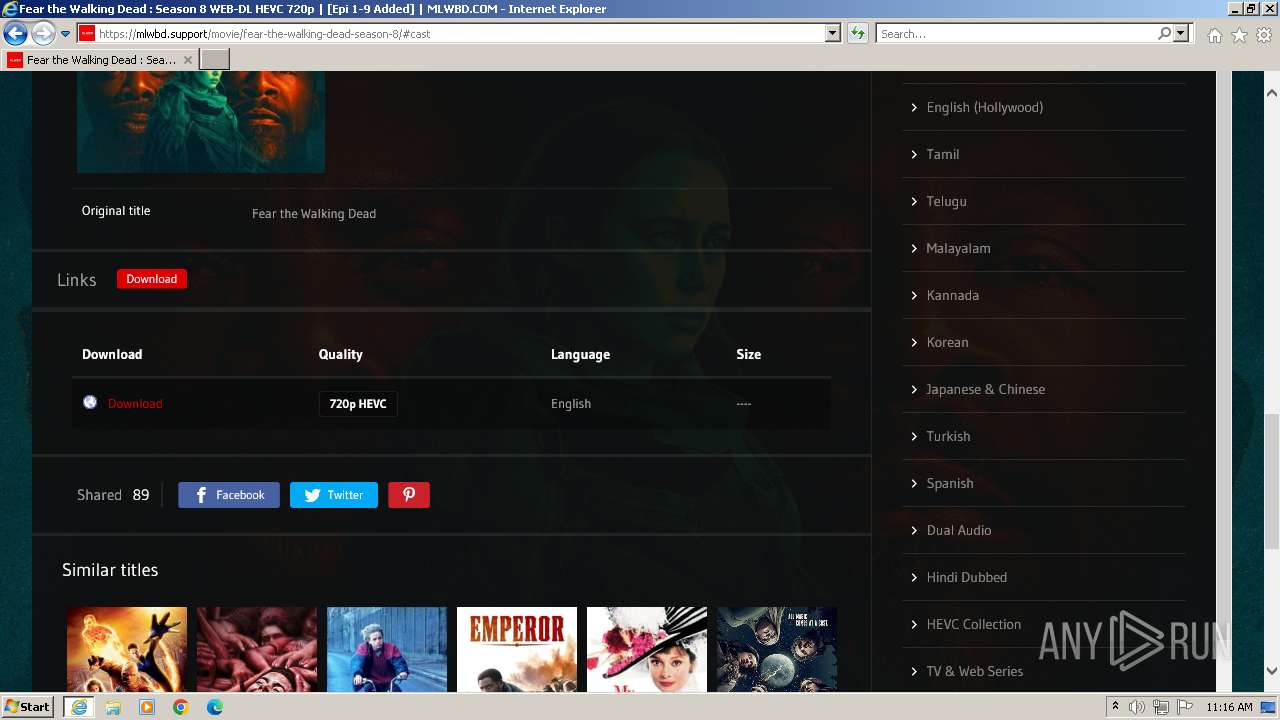Click the Refresh page icon

857,33
